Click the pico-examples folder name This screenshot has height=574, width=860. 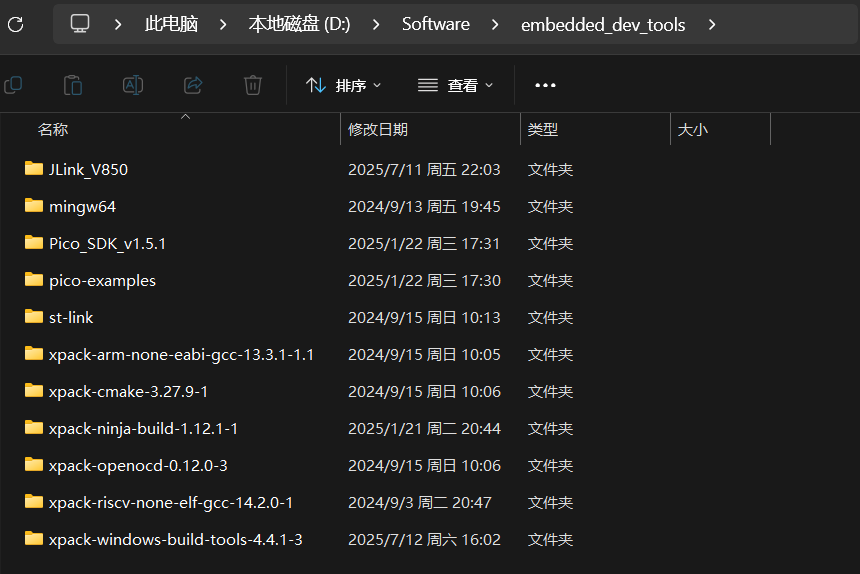pos(103,281)
